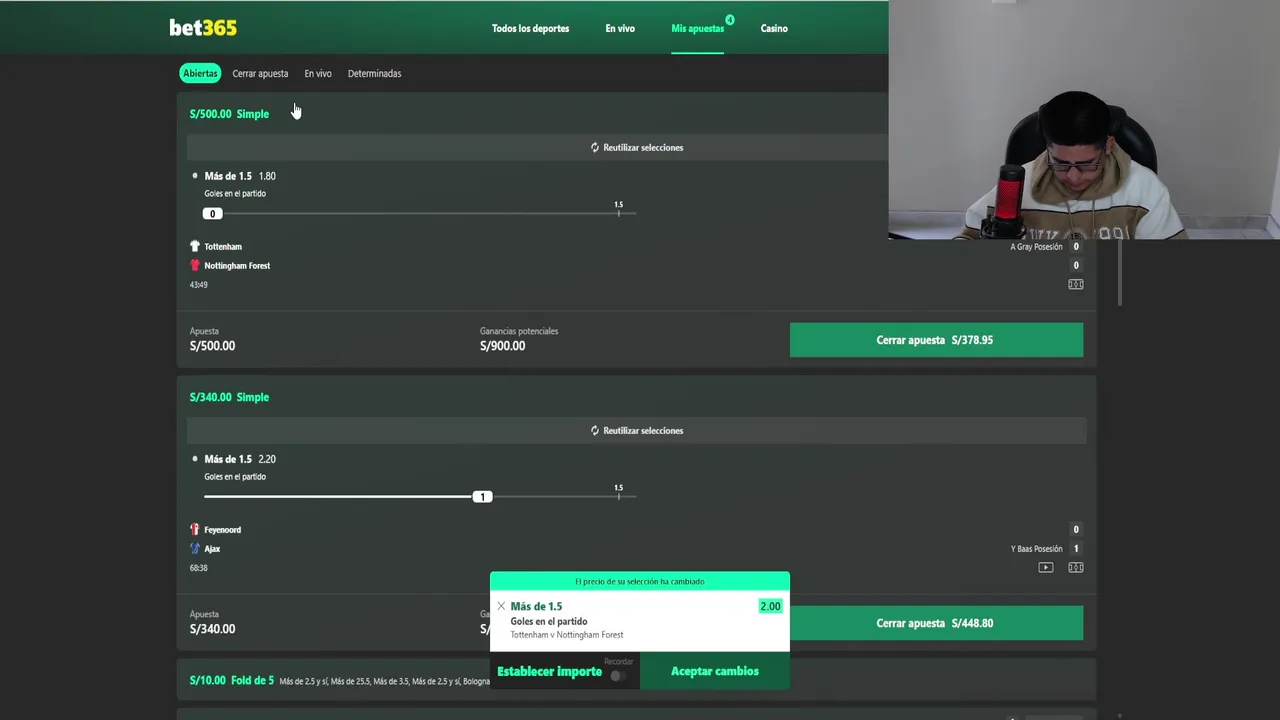Switch to the En vivo bets filter
The image size is (1280, 720).
(x=318, y=73)
